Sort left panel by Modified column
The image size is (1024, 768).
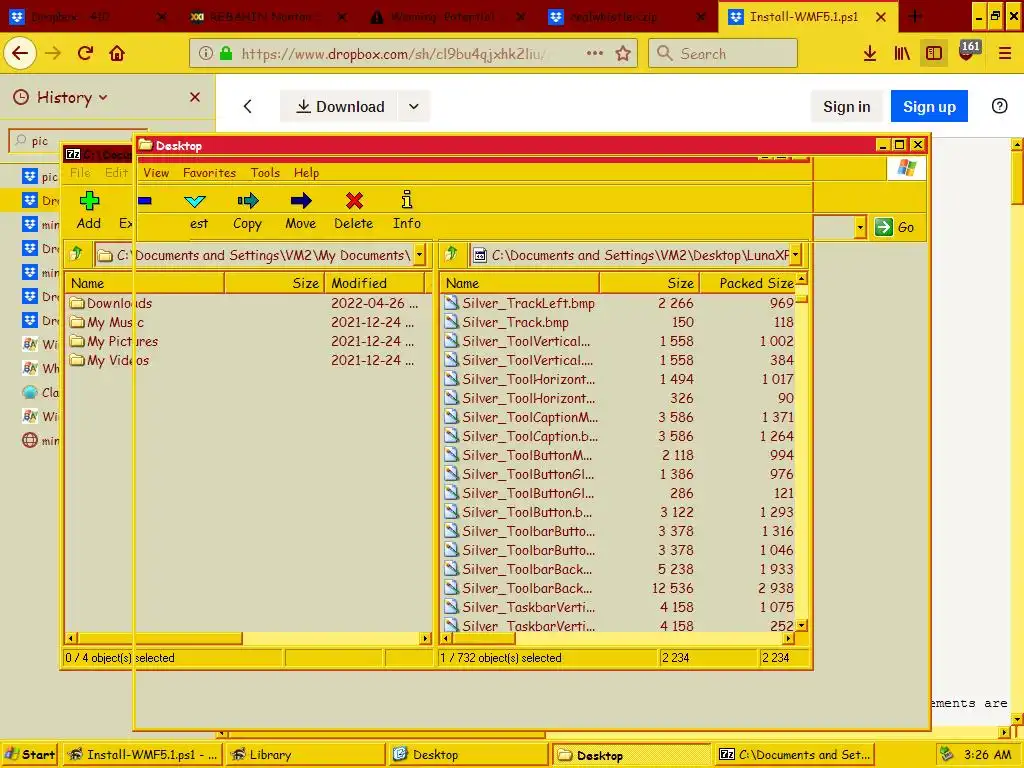pos(374,283)
